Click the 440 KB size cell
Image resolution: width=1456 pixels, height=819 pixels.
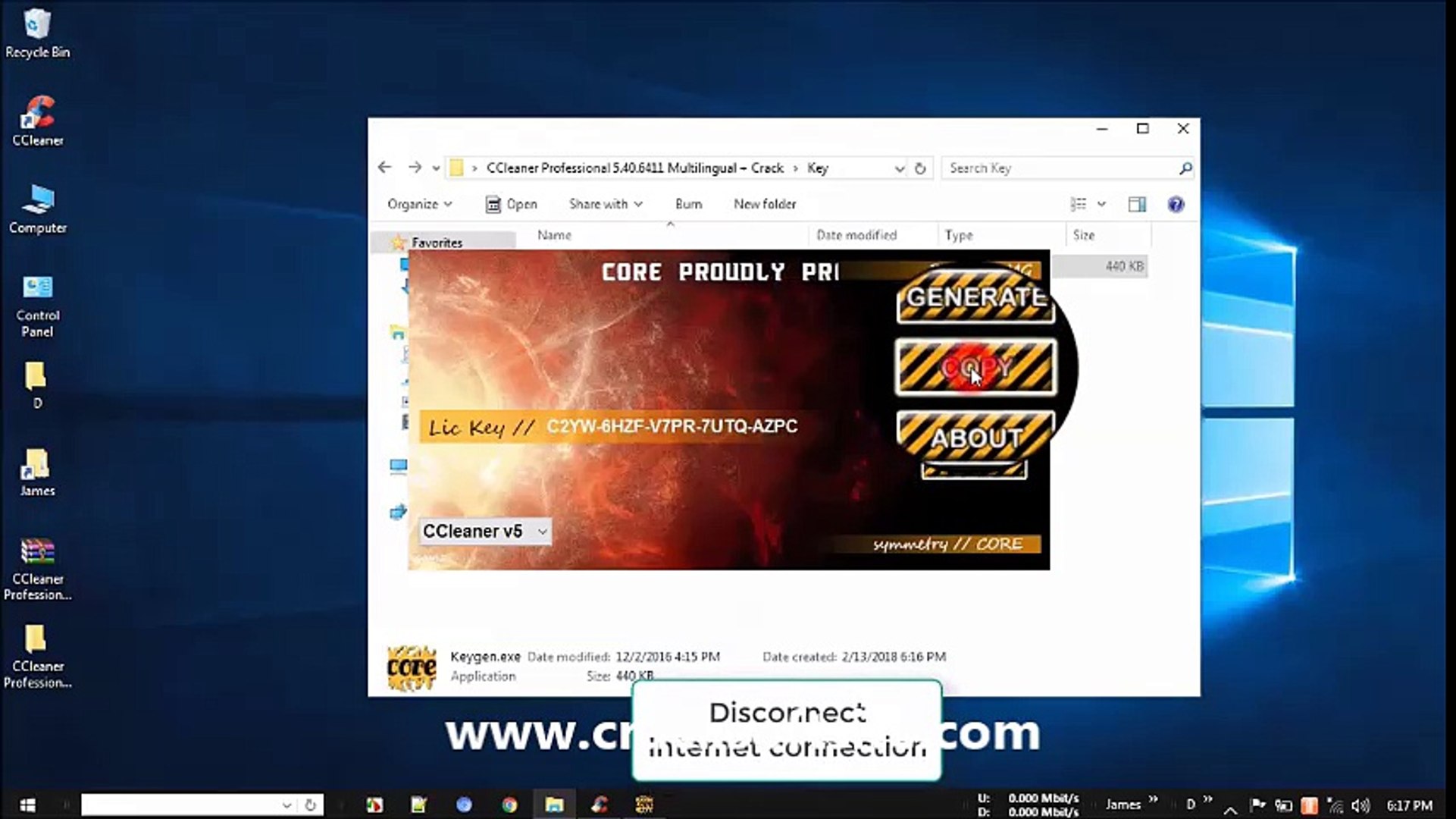(x=1124, y=266)
